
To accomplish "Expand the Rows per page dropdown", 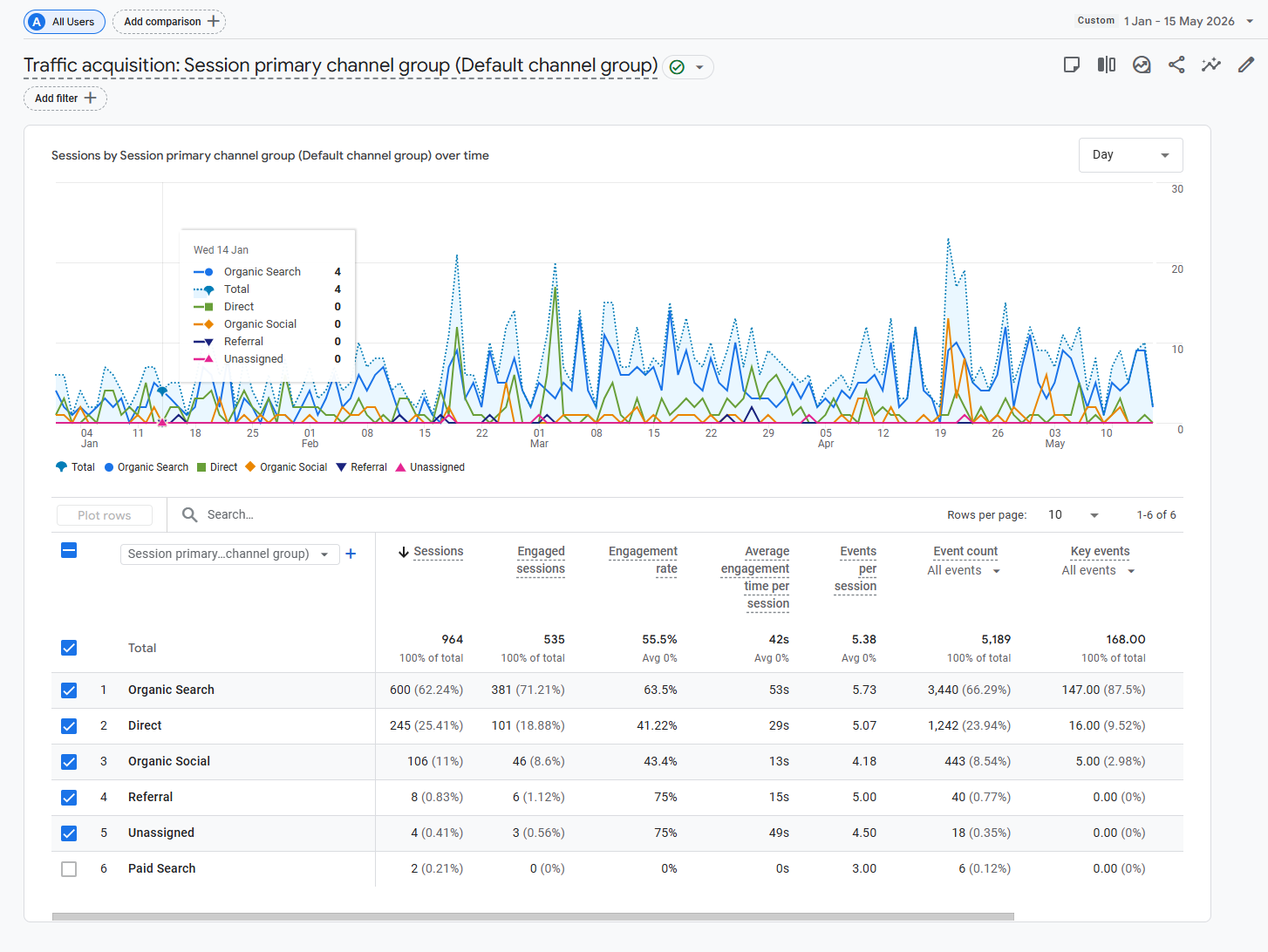I will click(1073, 515).
